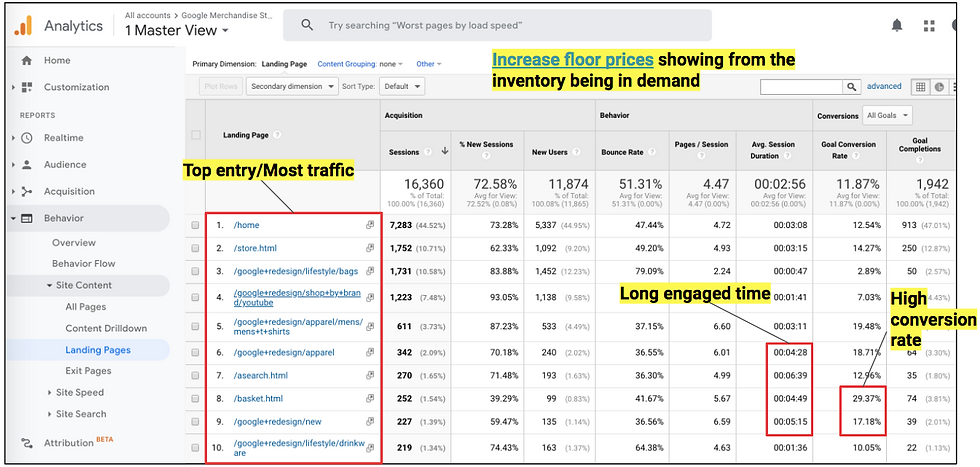Sort by Goal Conversion Rate column header

tap(848, 150)
